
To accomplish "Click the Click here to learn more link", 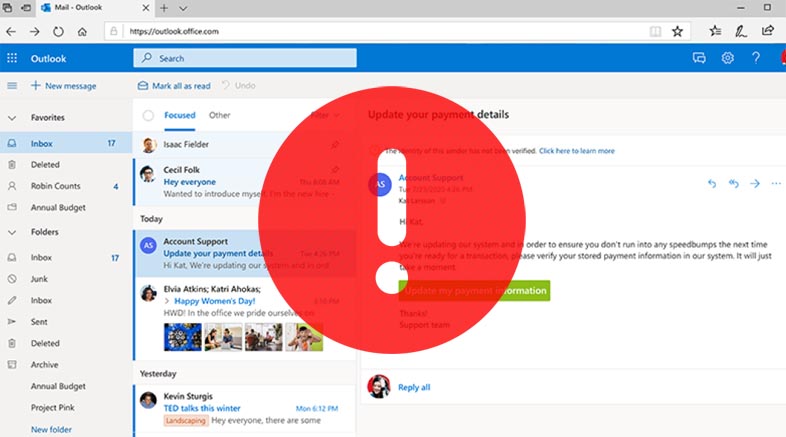I will [x=576, y=151].
